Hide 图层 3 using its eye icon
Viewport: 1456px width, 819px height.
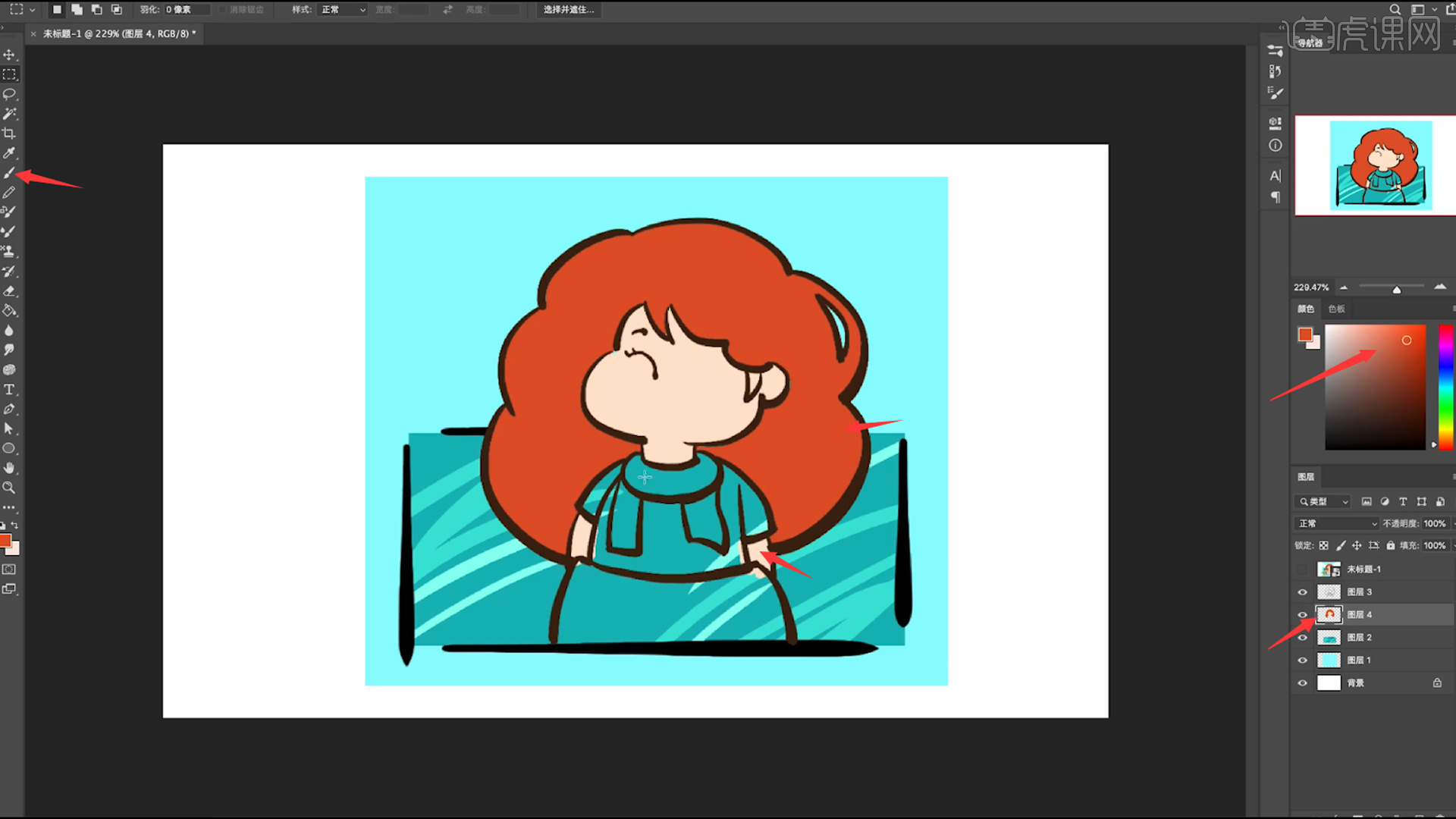(1302, 592)
